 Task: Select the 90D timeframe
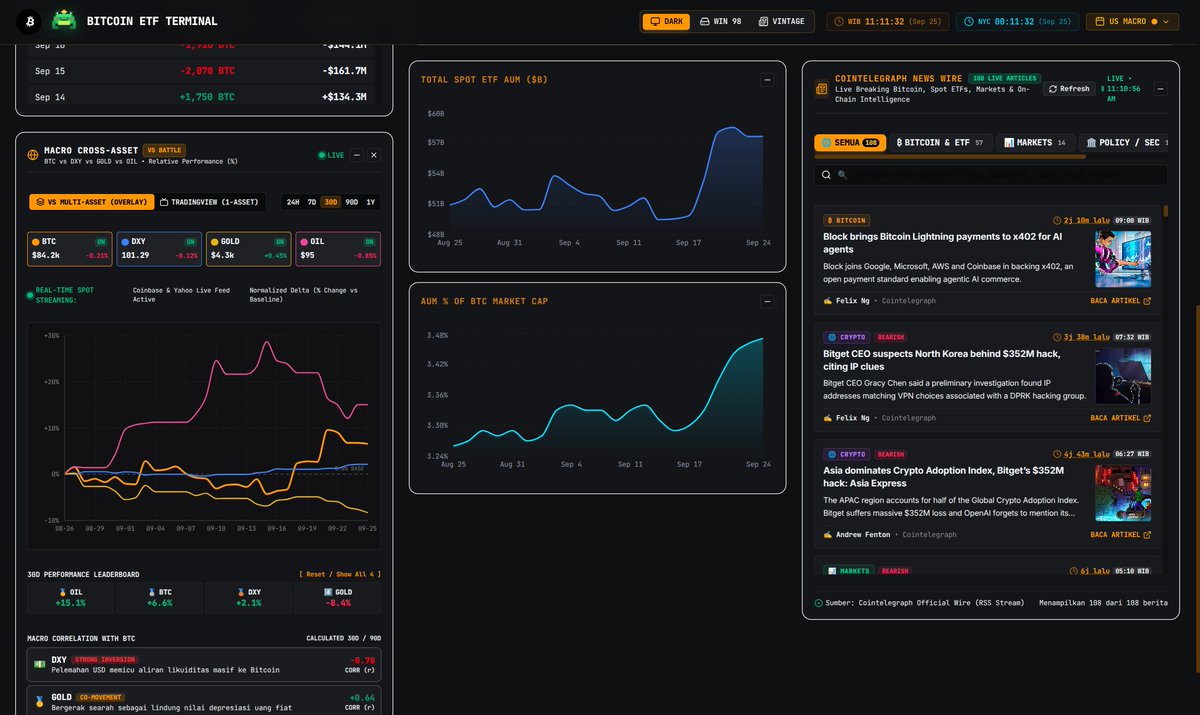pos(352,202)
